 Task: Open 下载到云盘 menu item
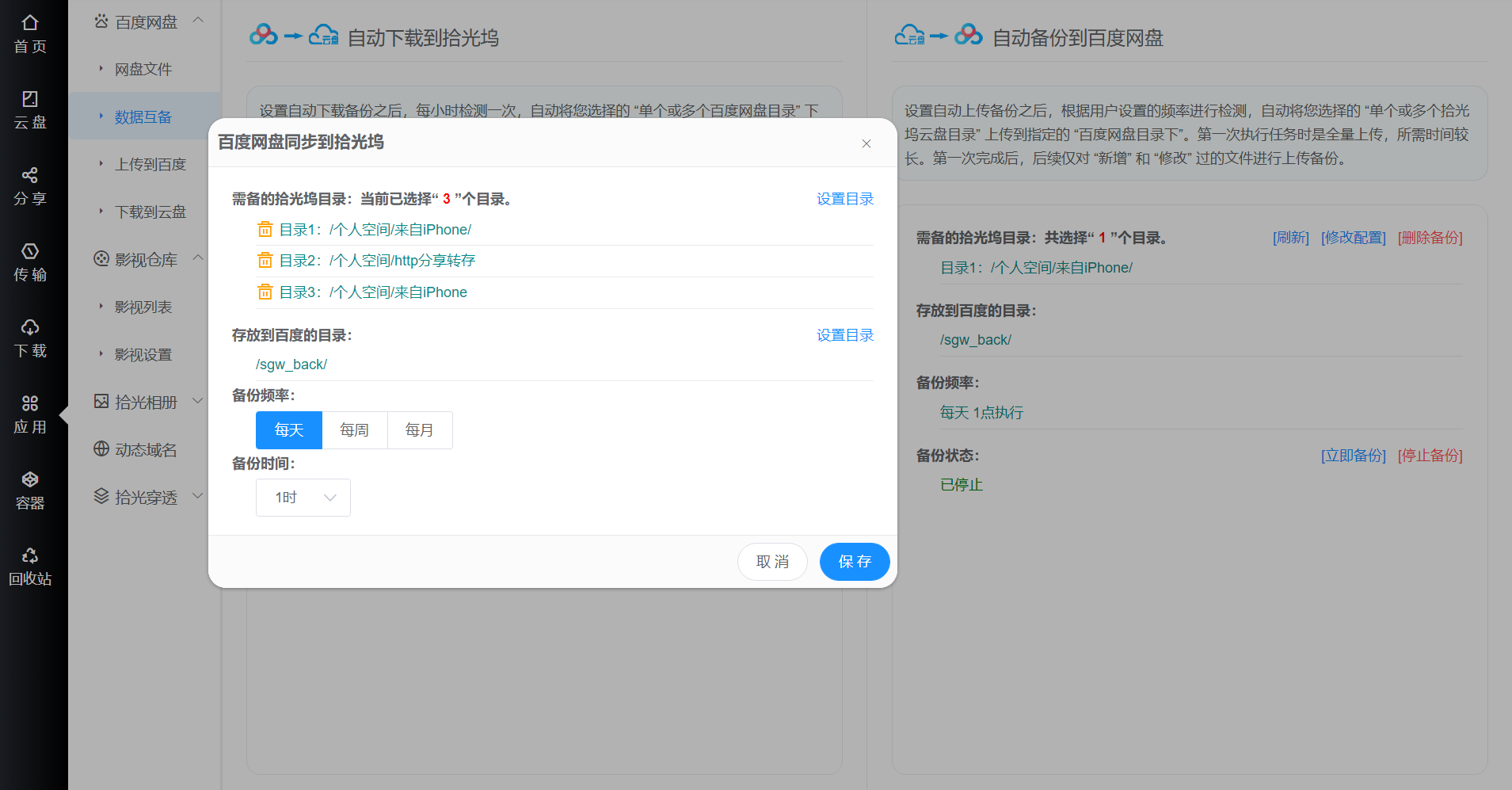tap(150, 212)
